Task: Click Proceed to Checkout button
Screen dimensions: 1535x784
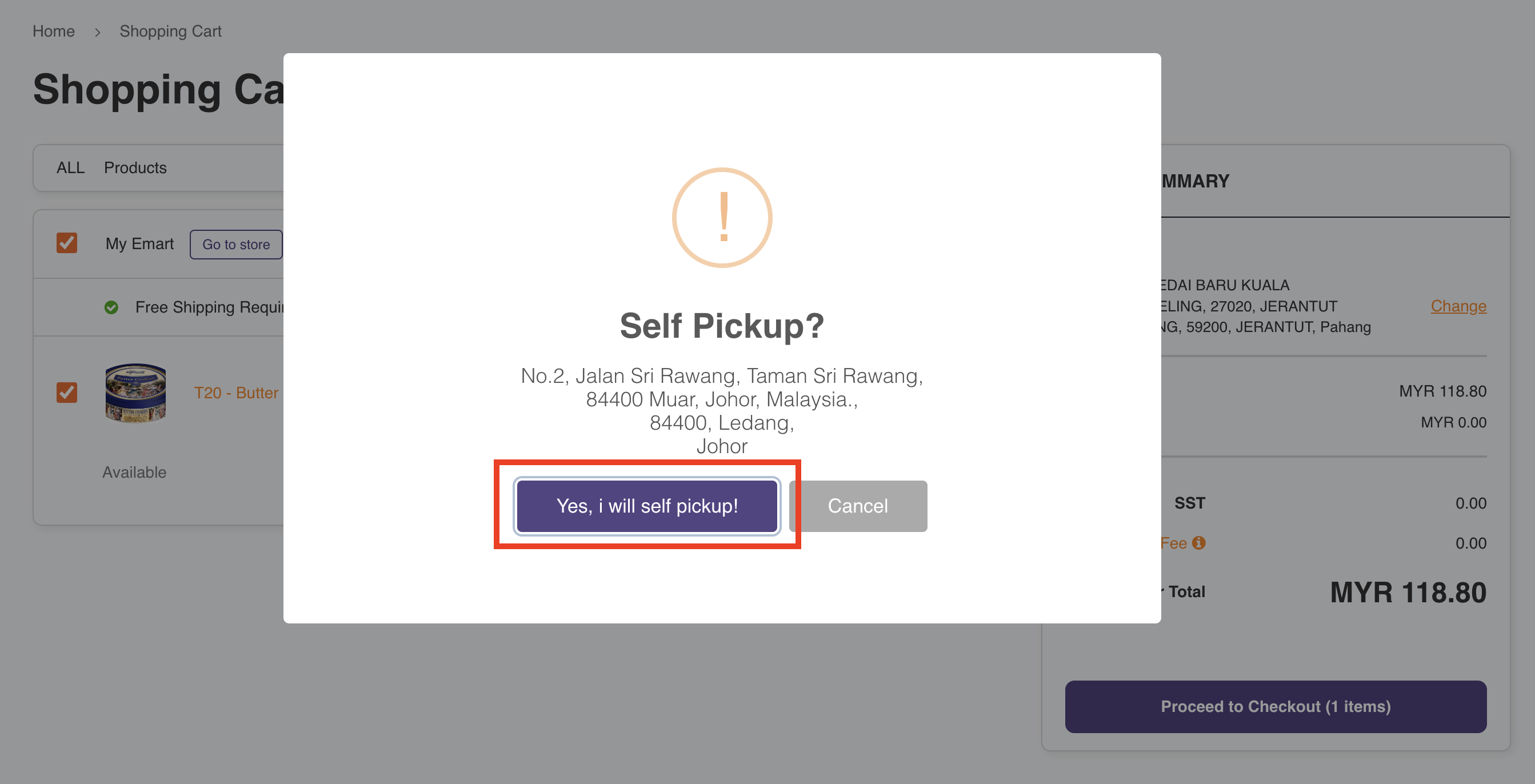Action: click(x=1275, y=706)
